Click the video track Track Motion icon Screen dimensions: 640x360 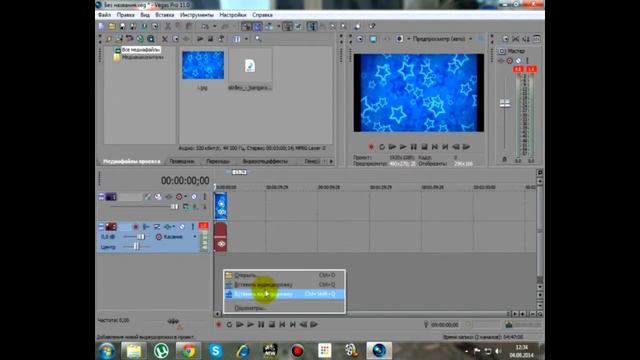(x=158, y=197)
